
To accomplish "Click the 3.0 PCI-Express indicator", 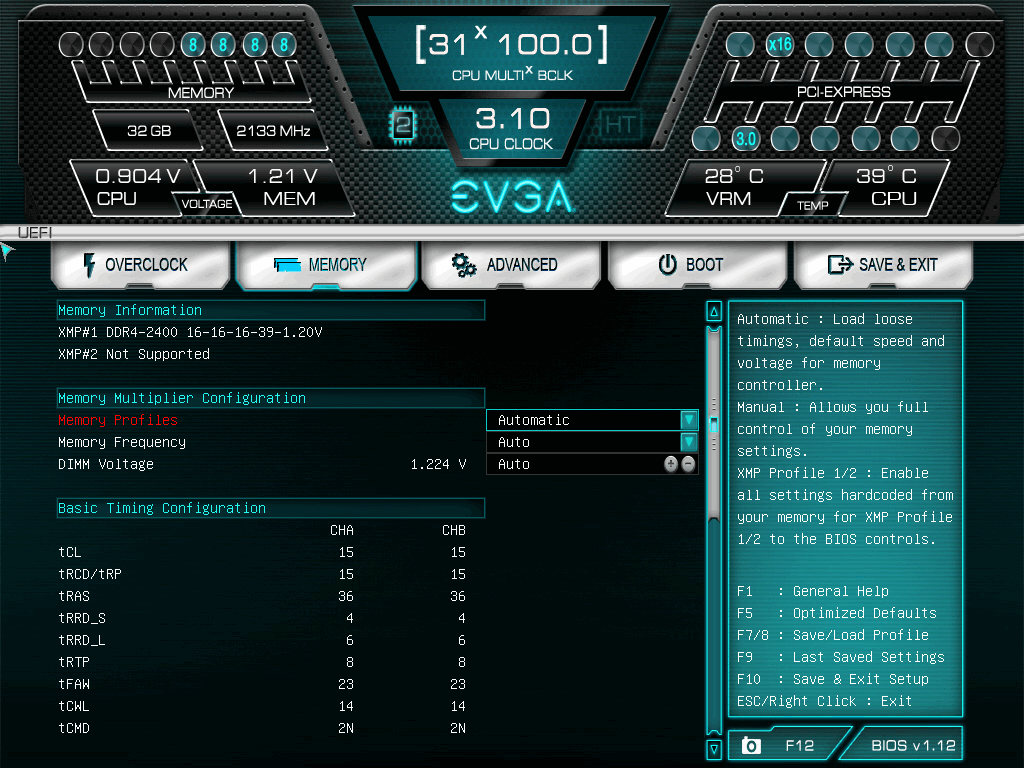I will pos(746,138).
